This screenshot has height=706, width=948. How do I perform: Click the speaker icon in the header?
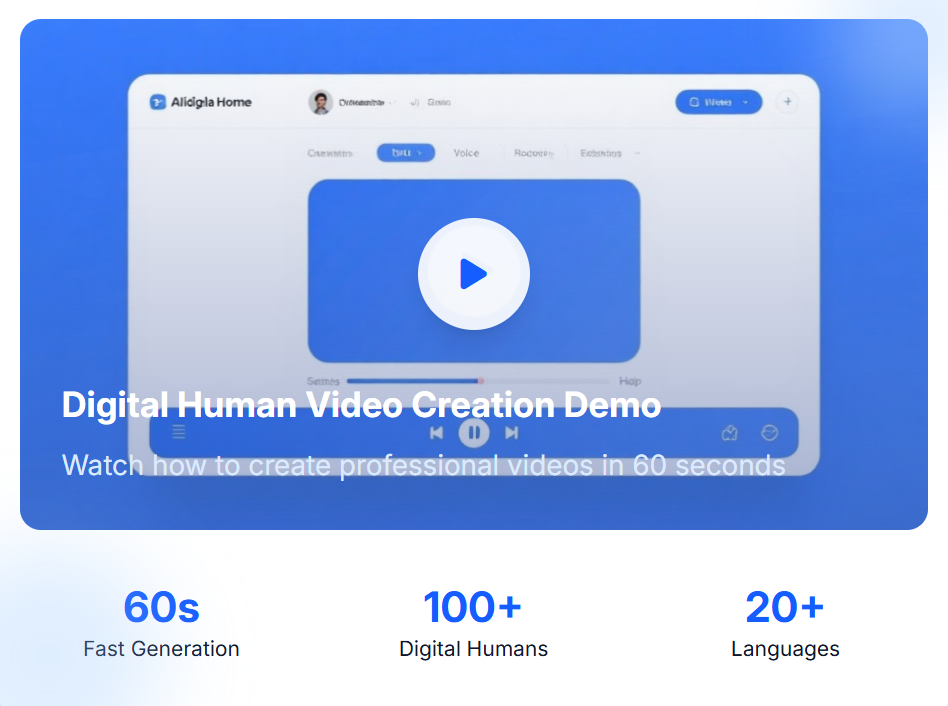click(415, 102)
